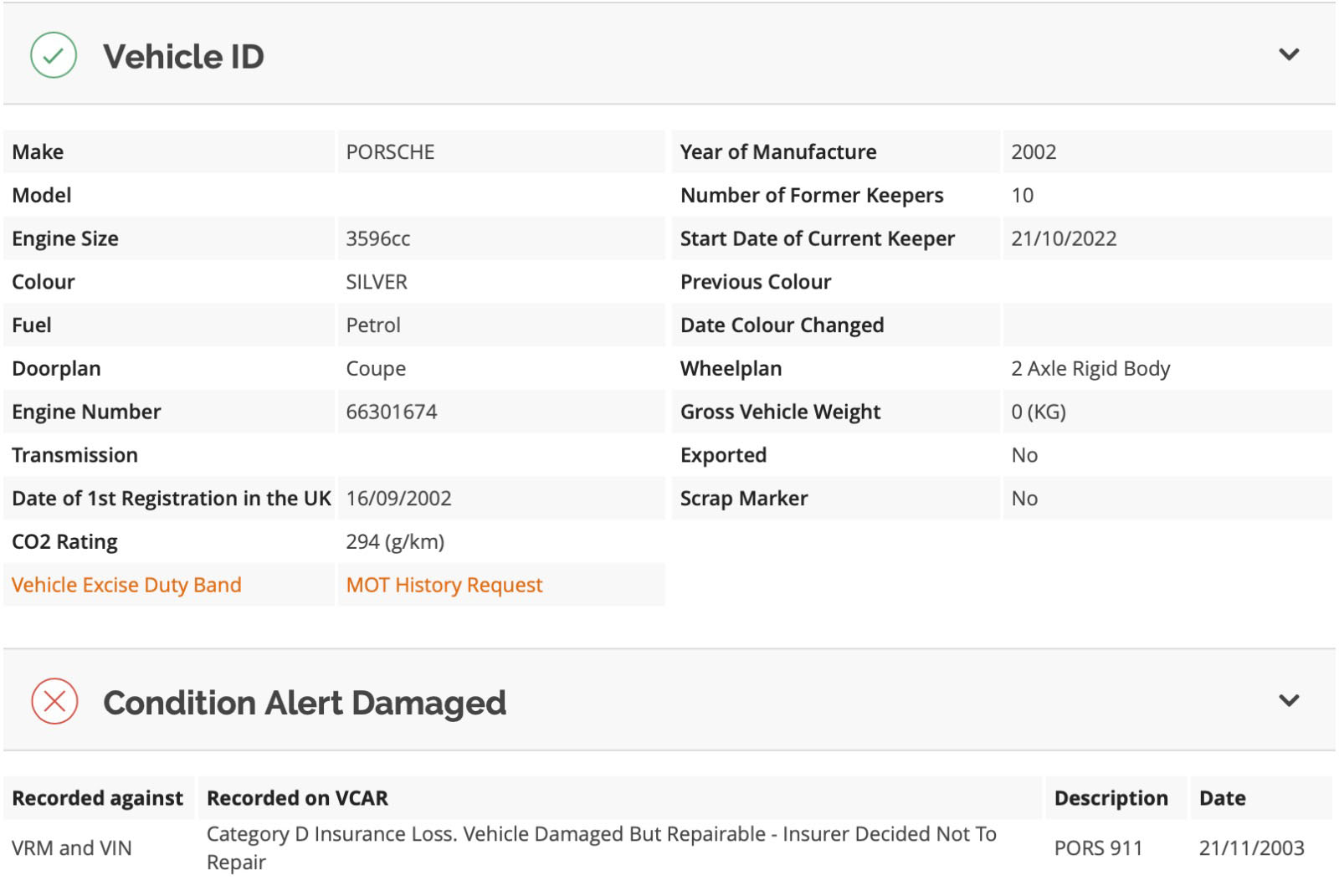Open the MOT History Request link
Screen dimensions: 1339x896
[444, 585]
